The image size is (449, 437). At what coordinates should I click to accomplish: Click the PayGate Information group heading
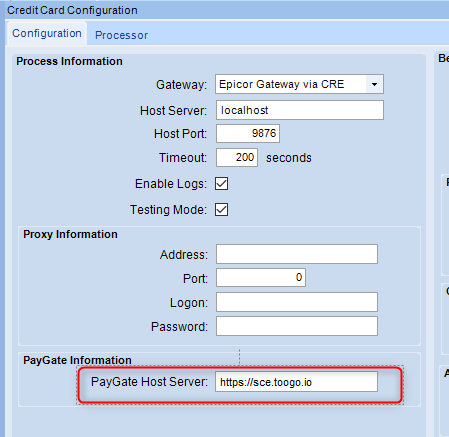coord(77,360)
